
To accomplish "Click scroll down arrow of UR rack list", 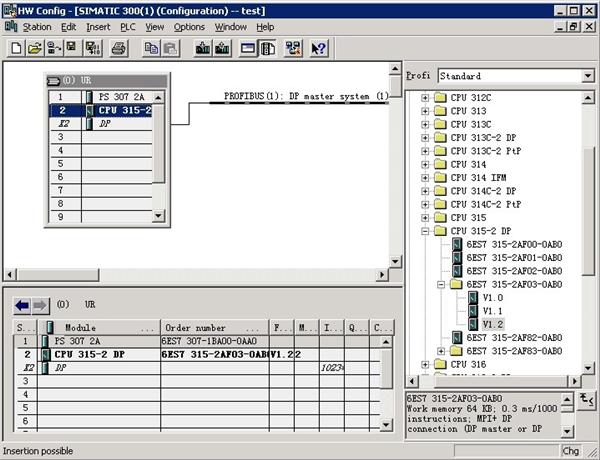I will point(158,215).
